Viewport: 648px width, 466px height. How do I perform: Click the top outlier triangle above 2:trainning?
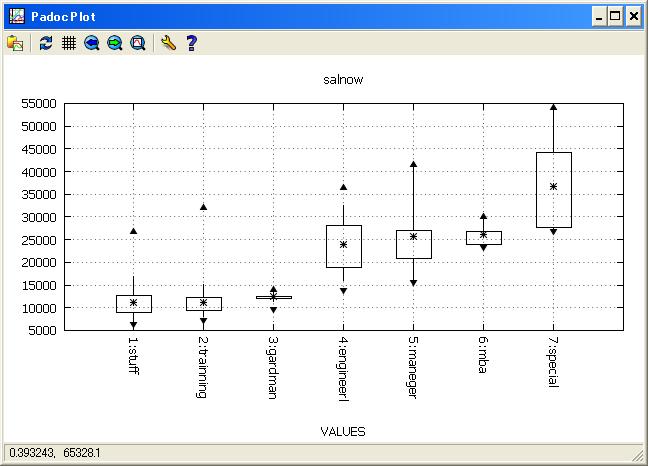204,207
